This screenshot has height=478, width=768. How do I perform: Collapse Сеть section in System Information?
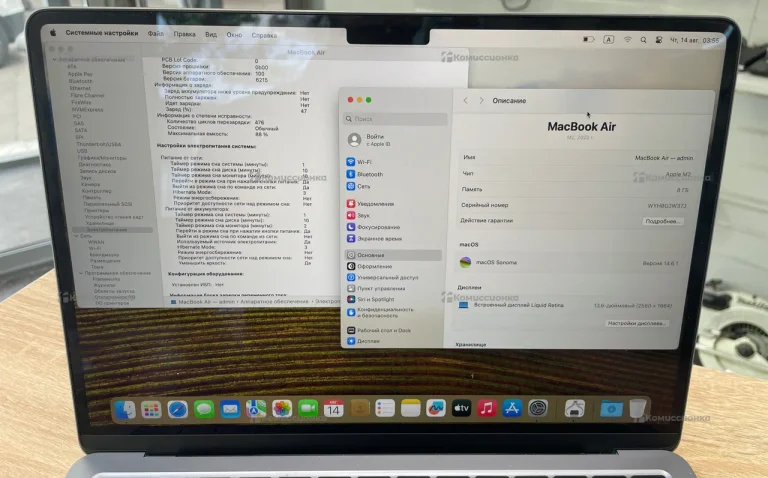pyautogui.click(x=76, y=236)
